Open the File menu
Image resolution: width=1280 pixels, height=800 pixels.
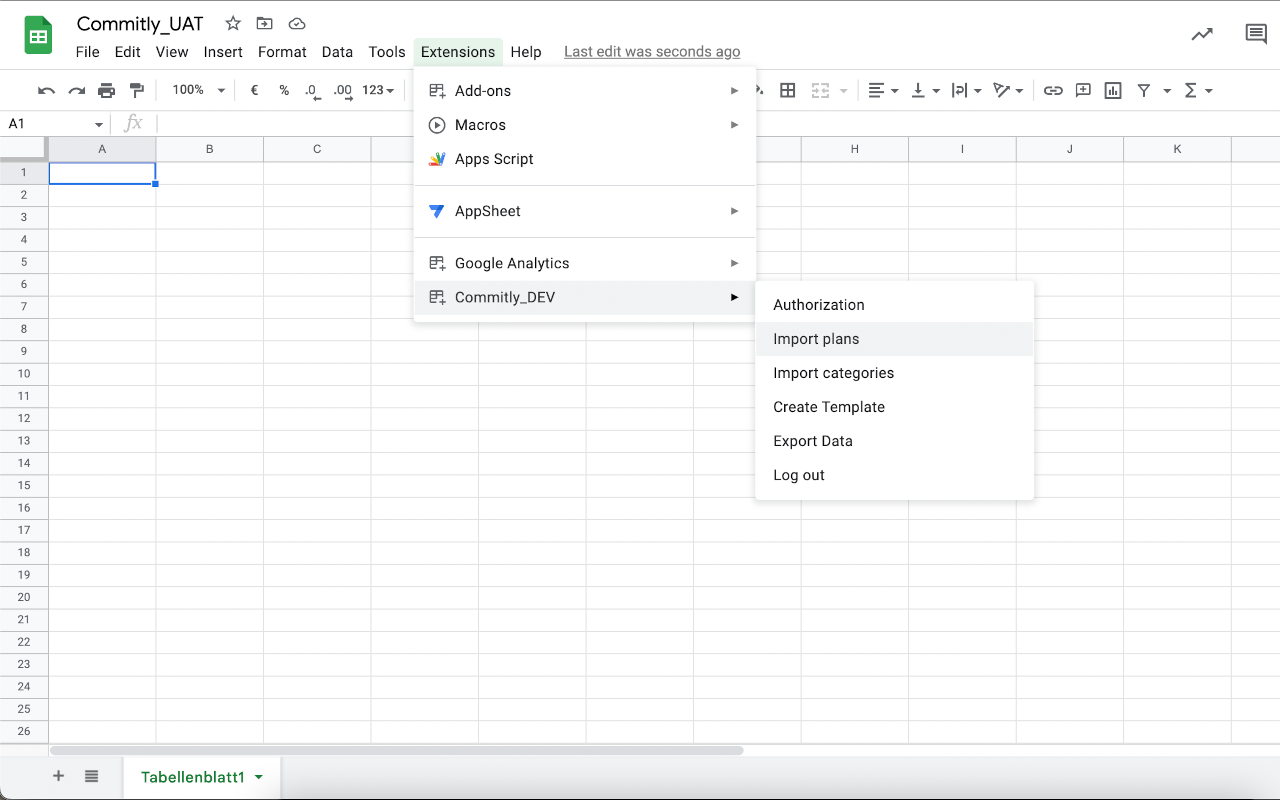88,52
